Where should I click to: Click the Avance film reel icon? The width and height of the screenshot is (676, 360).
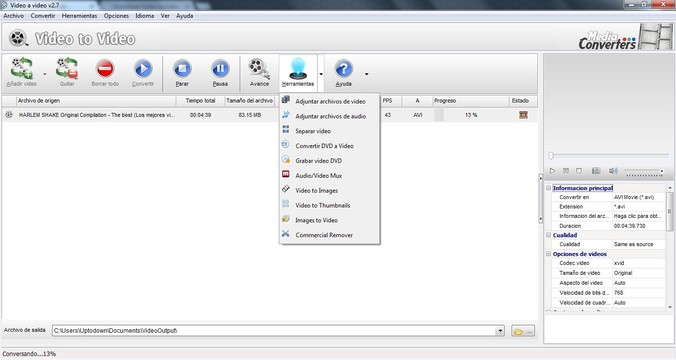pos(259,69)
